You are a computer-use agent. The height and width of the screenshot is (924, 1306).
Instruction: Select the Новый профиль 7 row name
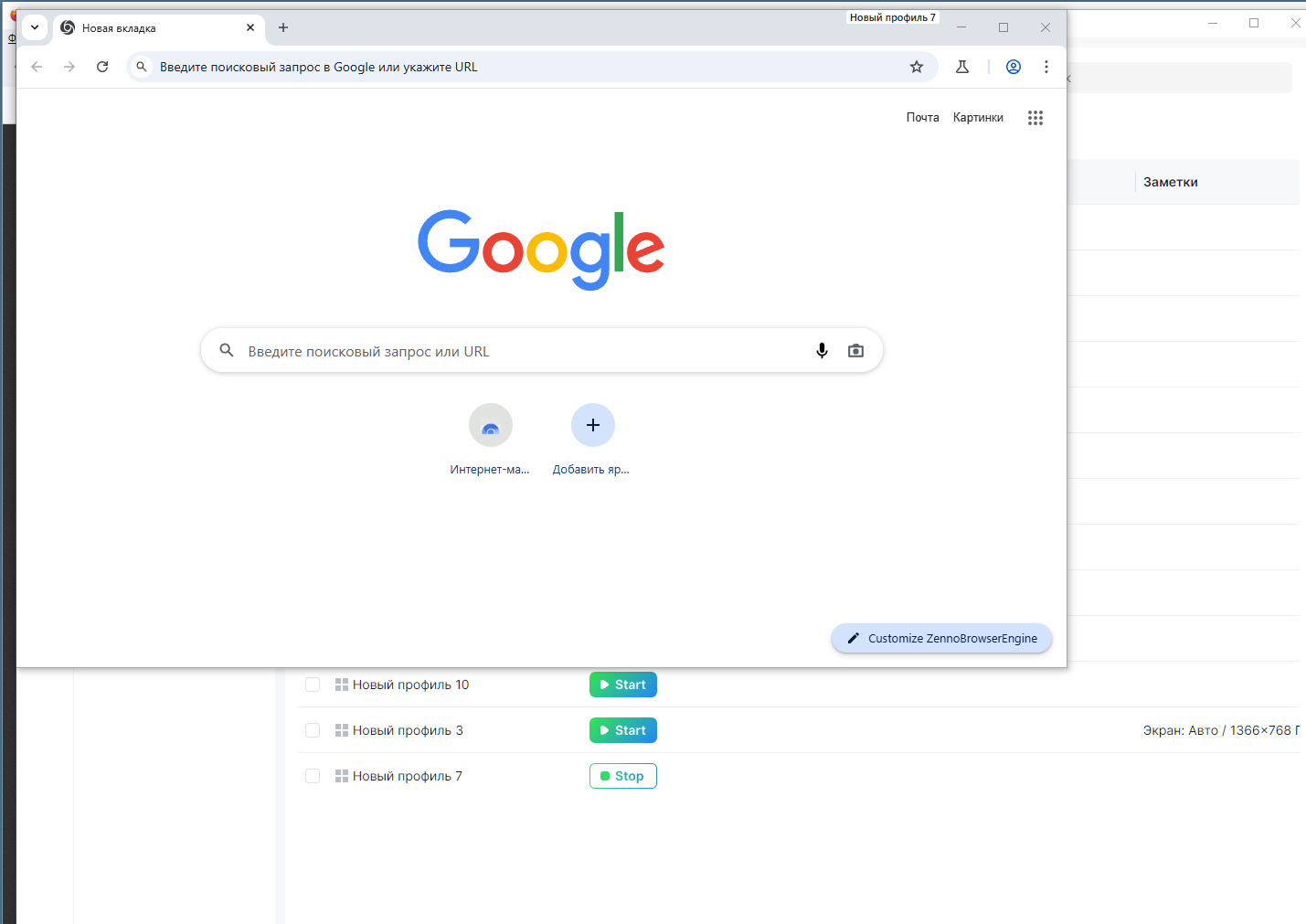tap(408, 776)
